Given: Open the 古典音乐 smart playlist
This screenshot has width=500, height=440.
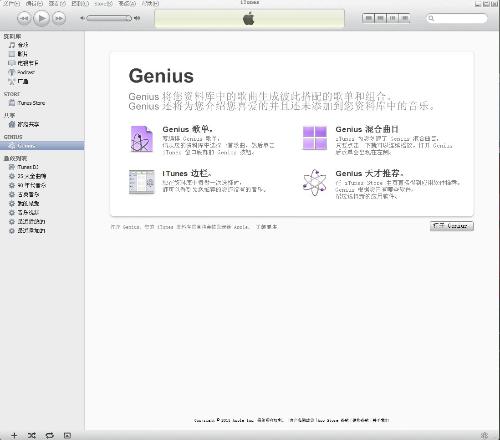Looking at the screenshot, I should click(x=24, y=194).
